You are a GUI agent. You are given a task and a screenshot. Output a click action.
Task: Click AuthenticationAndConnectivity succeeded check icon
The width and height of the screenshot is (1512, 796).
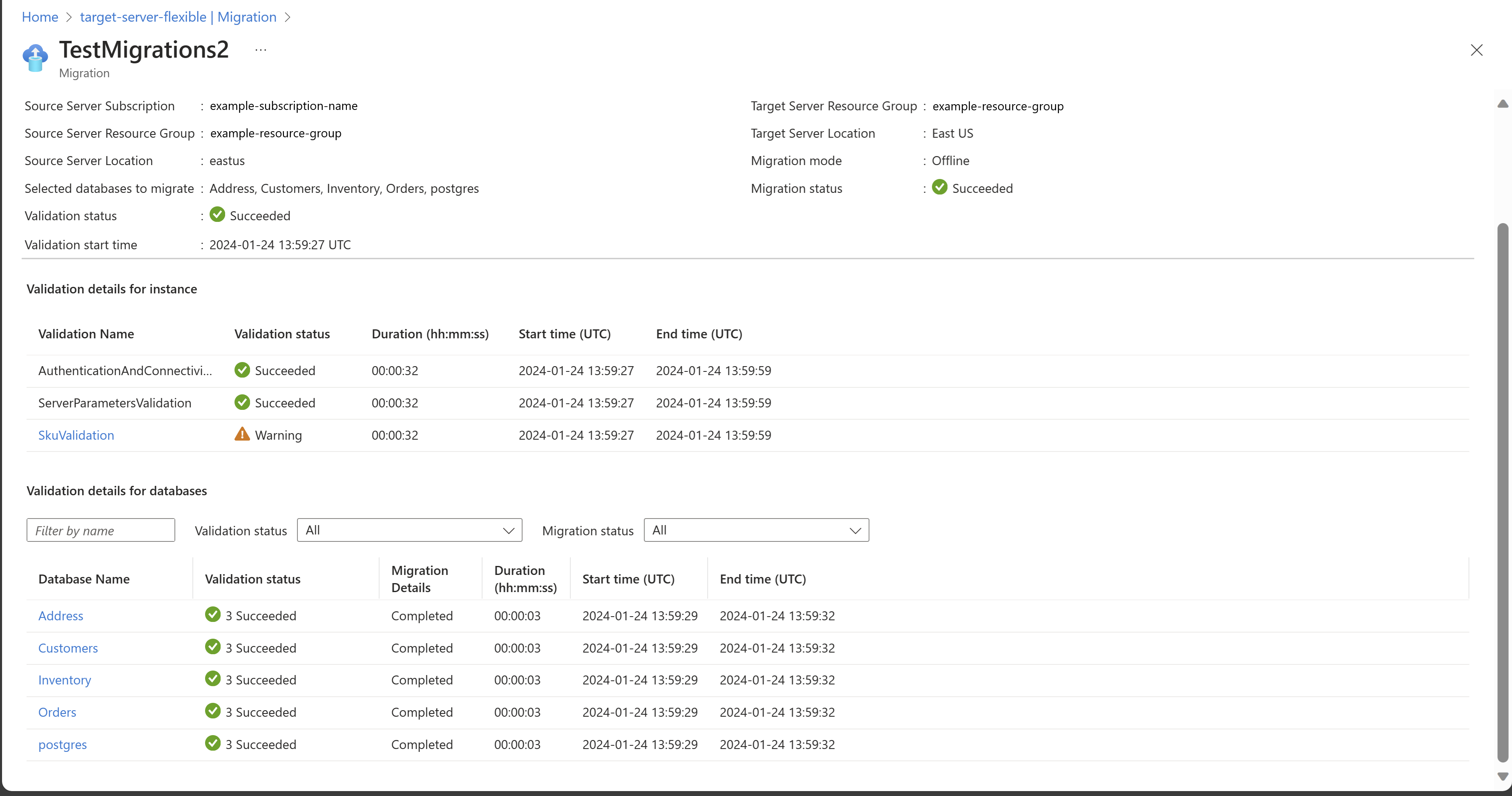[x=242, y=370]
